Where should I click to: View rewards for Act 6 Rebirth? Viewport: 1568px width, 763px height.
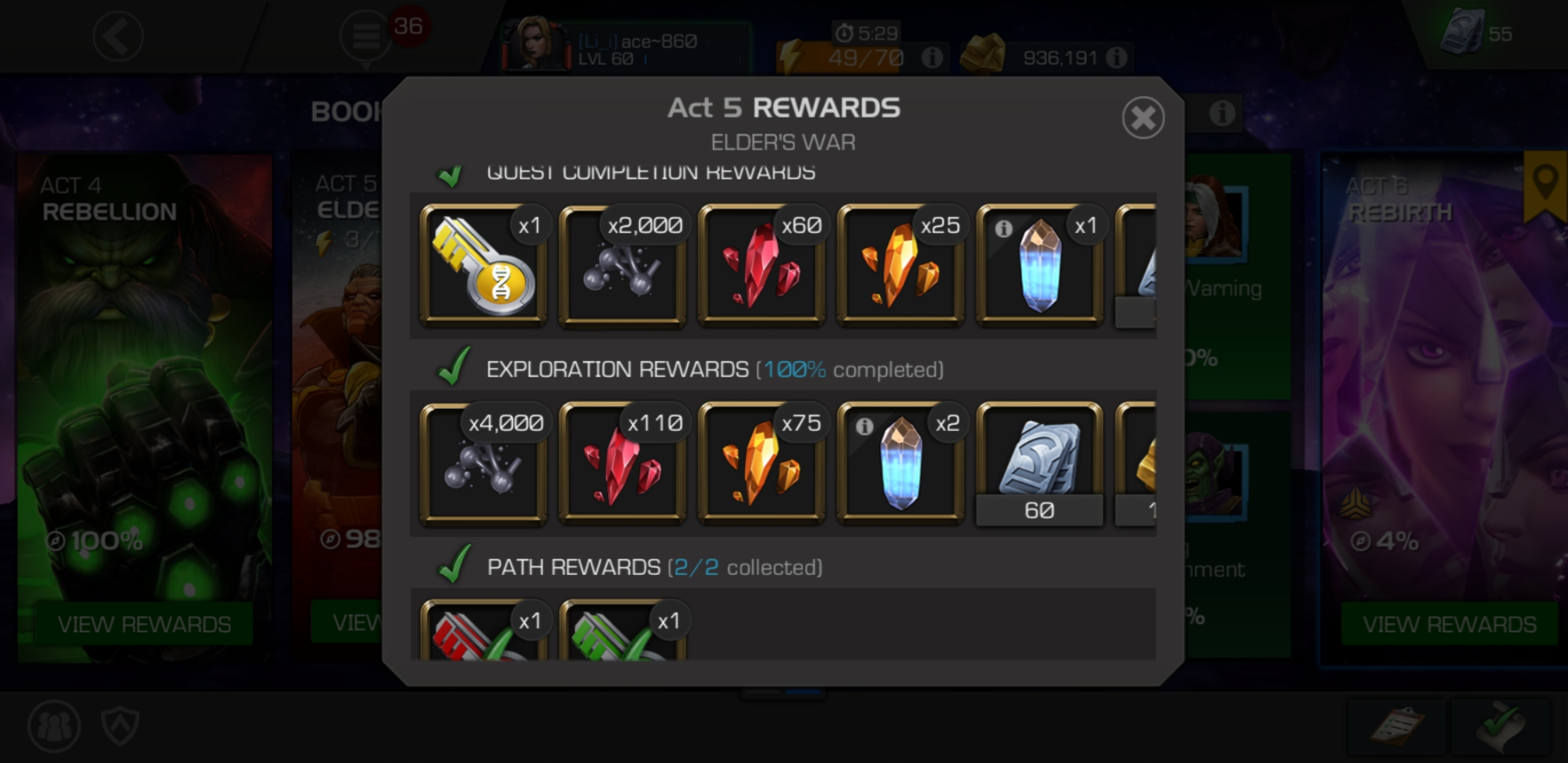[x=1449, y=624]
